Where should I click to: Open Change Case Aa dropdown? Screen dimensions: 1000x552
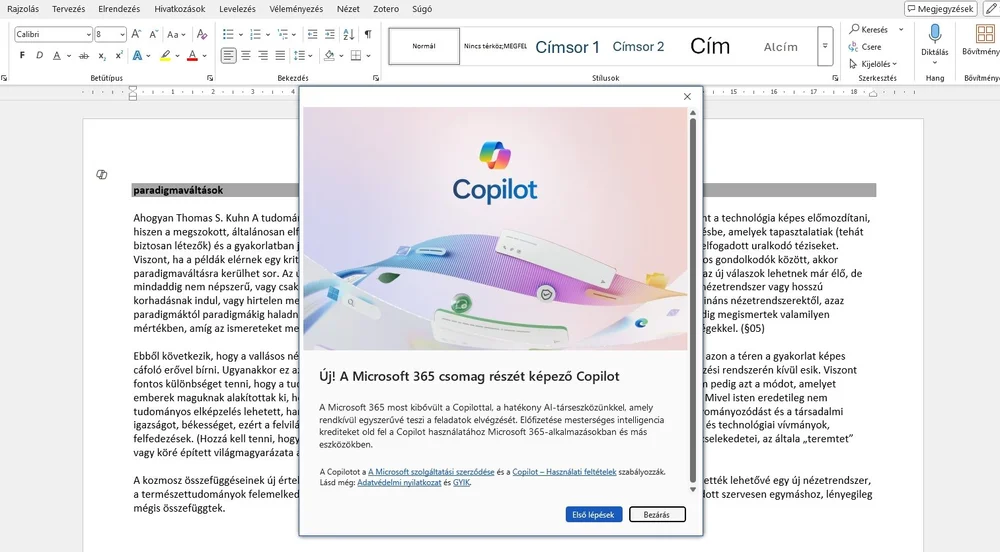click(x=176, y=34)
